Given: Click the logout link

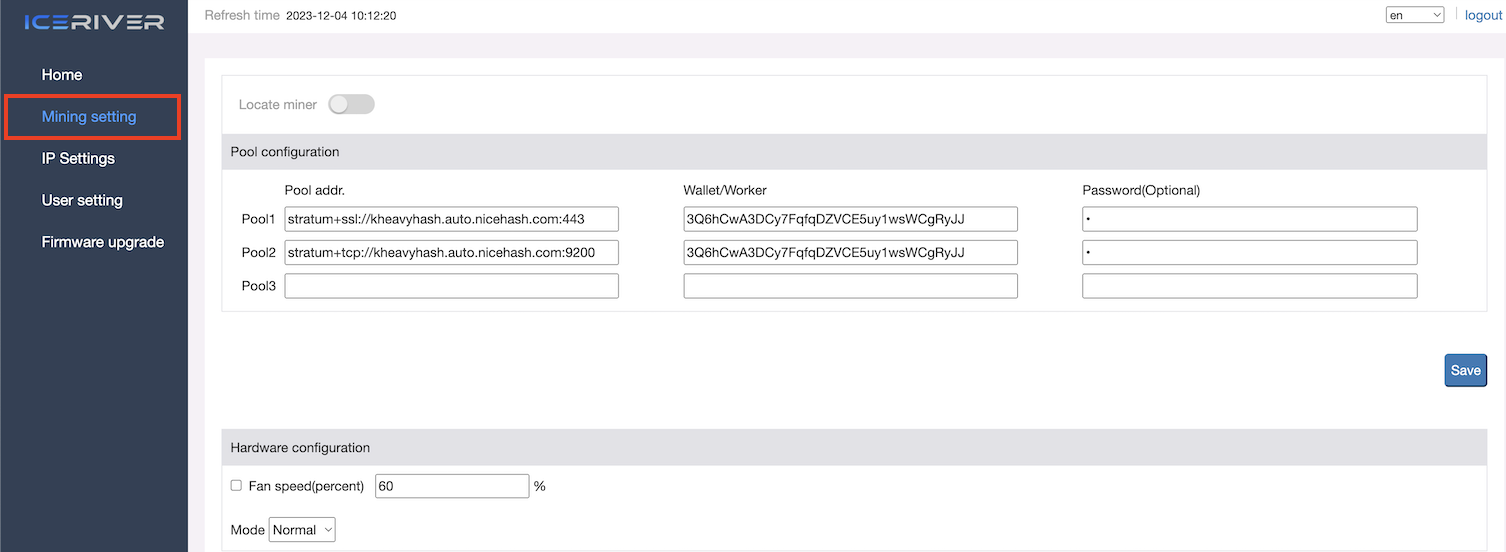Looking at the screenshot, I should 1484,15.
